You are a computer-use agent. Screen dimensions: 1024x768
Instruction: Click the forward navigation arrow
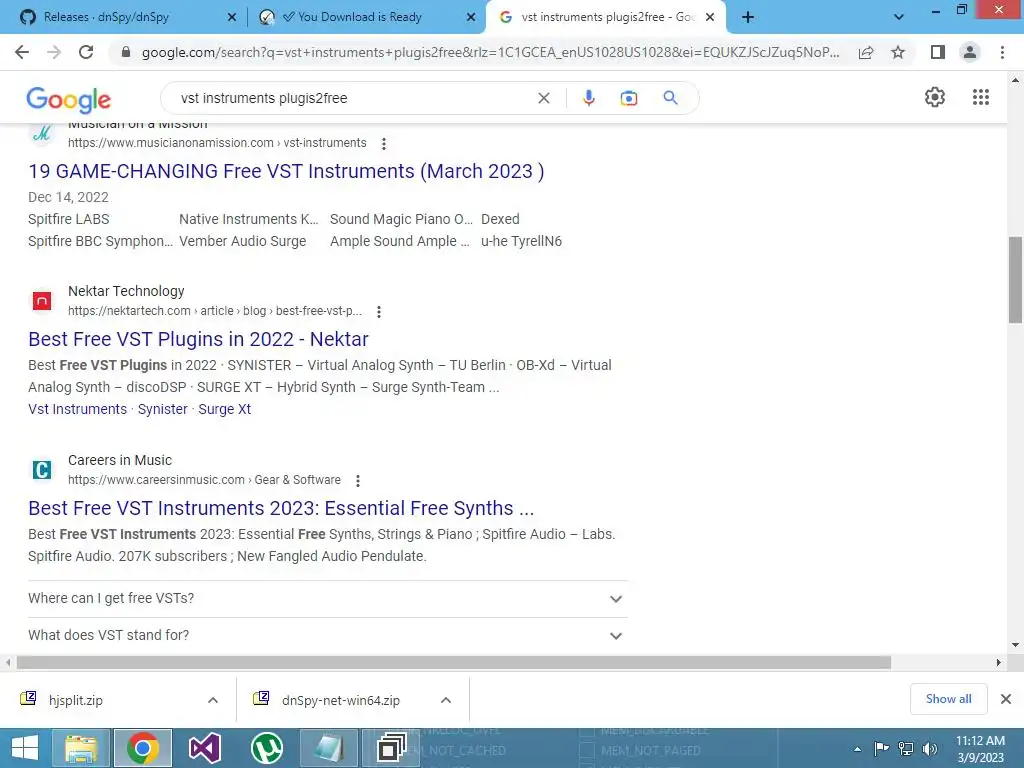point(54,52)
